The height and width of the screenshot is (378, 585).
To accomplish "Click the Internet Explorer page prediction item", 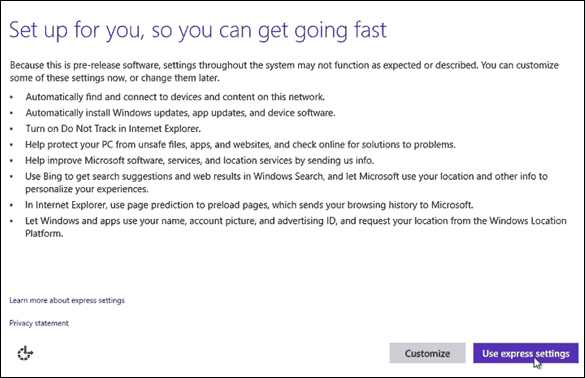I will coord(249,205).
